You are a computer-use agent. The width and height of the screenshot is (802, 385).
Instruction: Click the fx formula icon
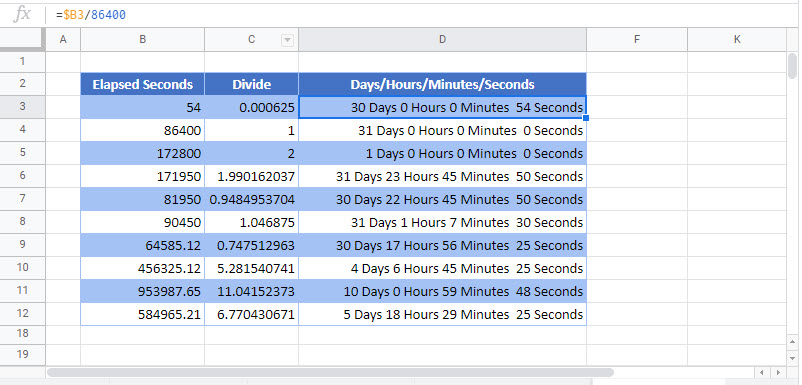[x=22, y=14]
